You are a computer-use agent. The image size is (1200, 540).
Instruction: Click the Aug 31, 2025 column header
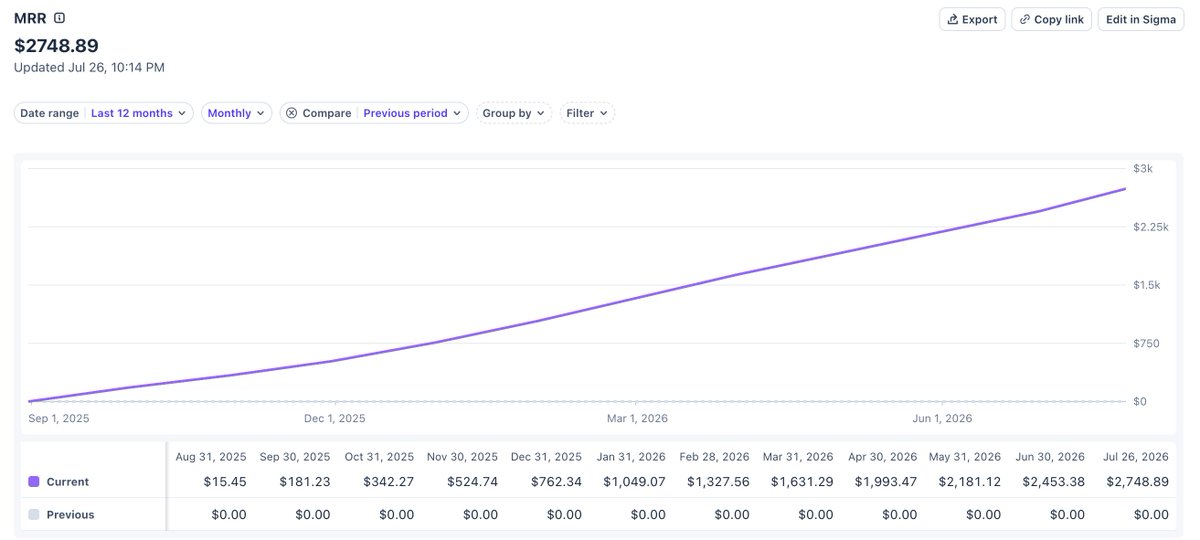point(211,456)
